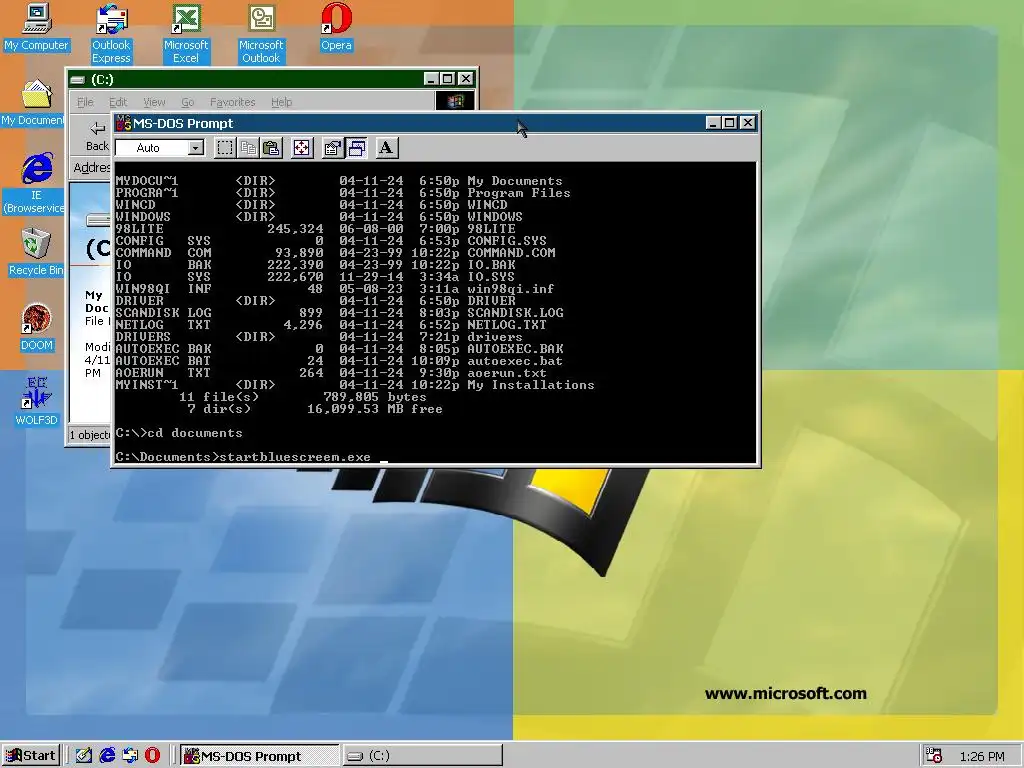
Task: Toggle Full Screen in MS-DOS Prompt toolbar
Action: pyautogui.click(x=301, y=148)
